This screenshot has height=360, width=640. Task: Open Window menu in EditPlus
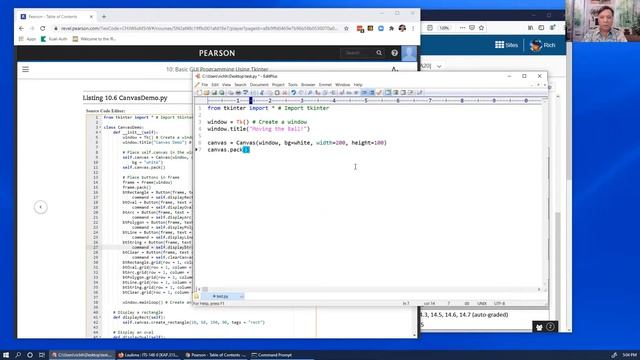[342, 84]
